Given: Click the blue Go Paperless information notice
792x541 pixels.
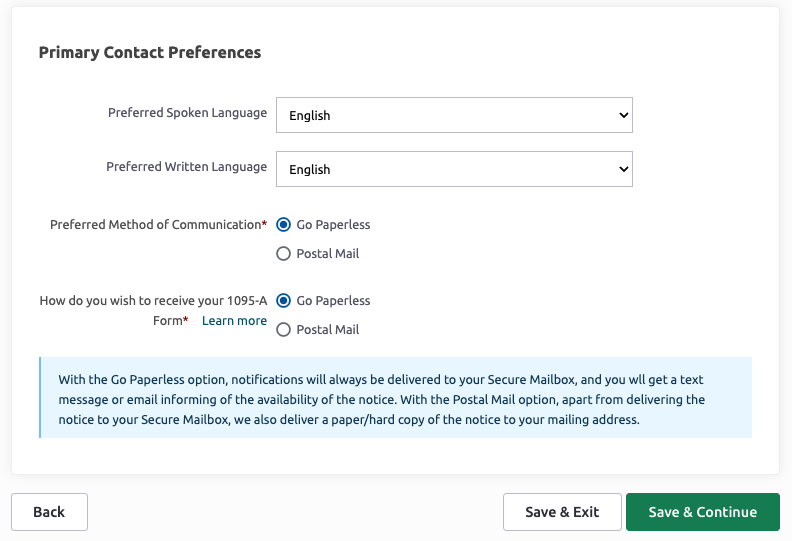Looking at the screenshot, I should [x=395, y=398].
